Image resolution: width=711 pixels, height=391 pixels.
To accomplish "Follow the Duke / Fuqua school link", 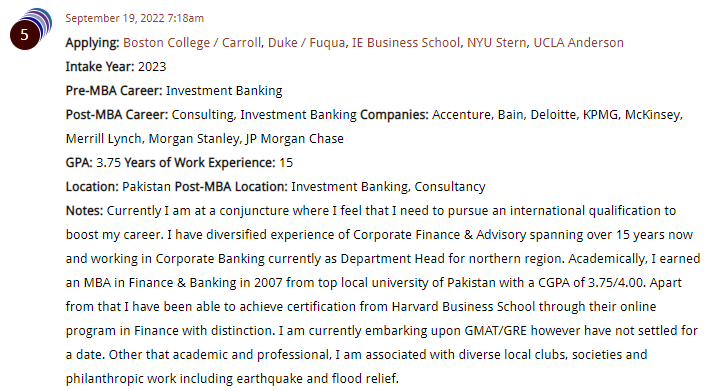I will point(307,43).
